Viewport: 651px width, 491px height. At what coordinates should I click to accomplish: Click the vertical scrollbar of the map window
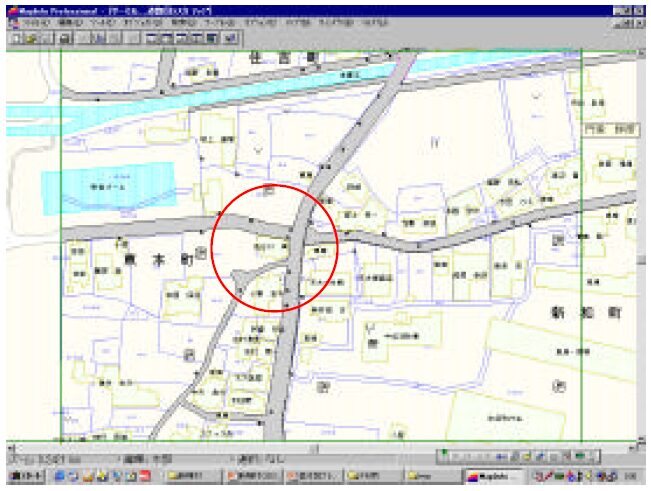click(641, 250)
